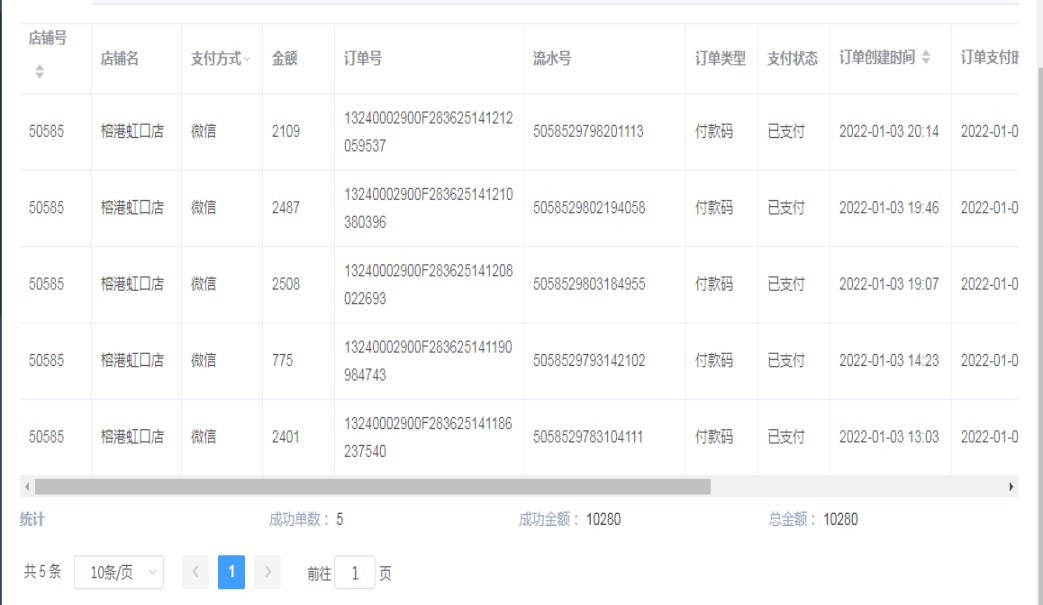Click the 2022-01-03 19:46 creation time cell

tap(888, 208)
